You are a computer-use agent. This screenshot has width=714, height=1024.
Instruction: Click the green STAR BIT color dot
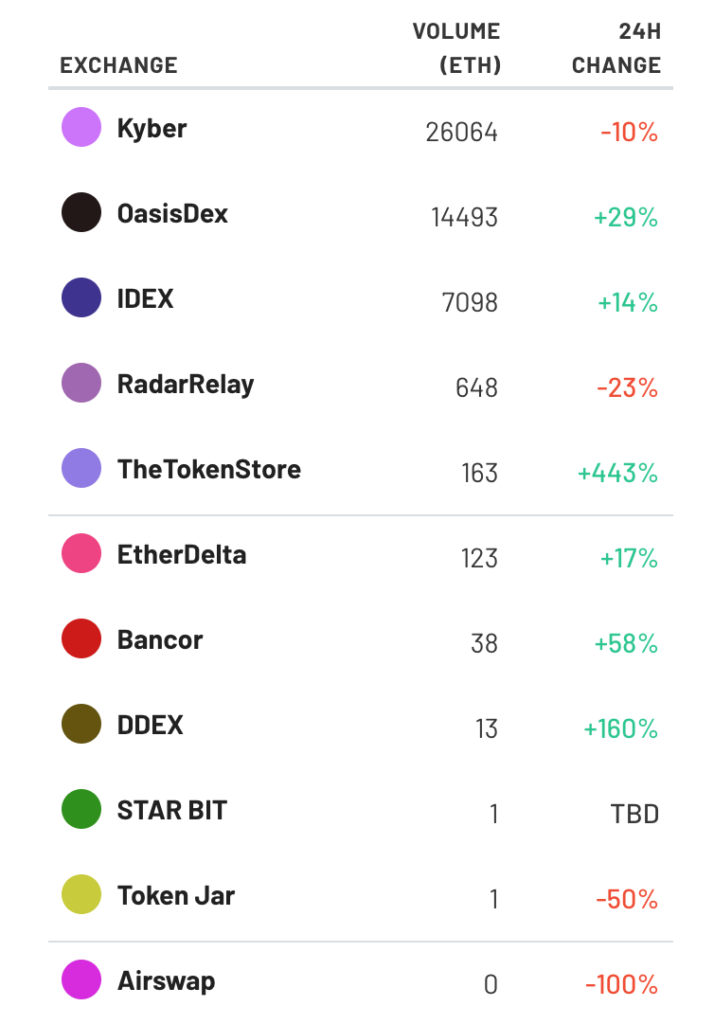(82, 809)
